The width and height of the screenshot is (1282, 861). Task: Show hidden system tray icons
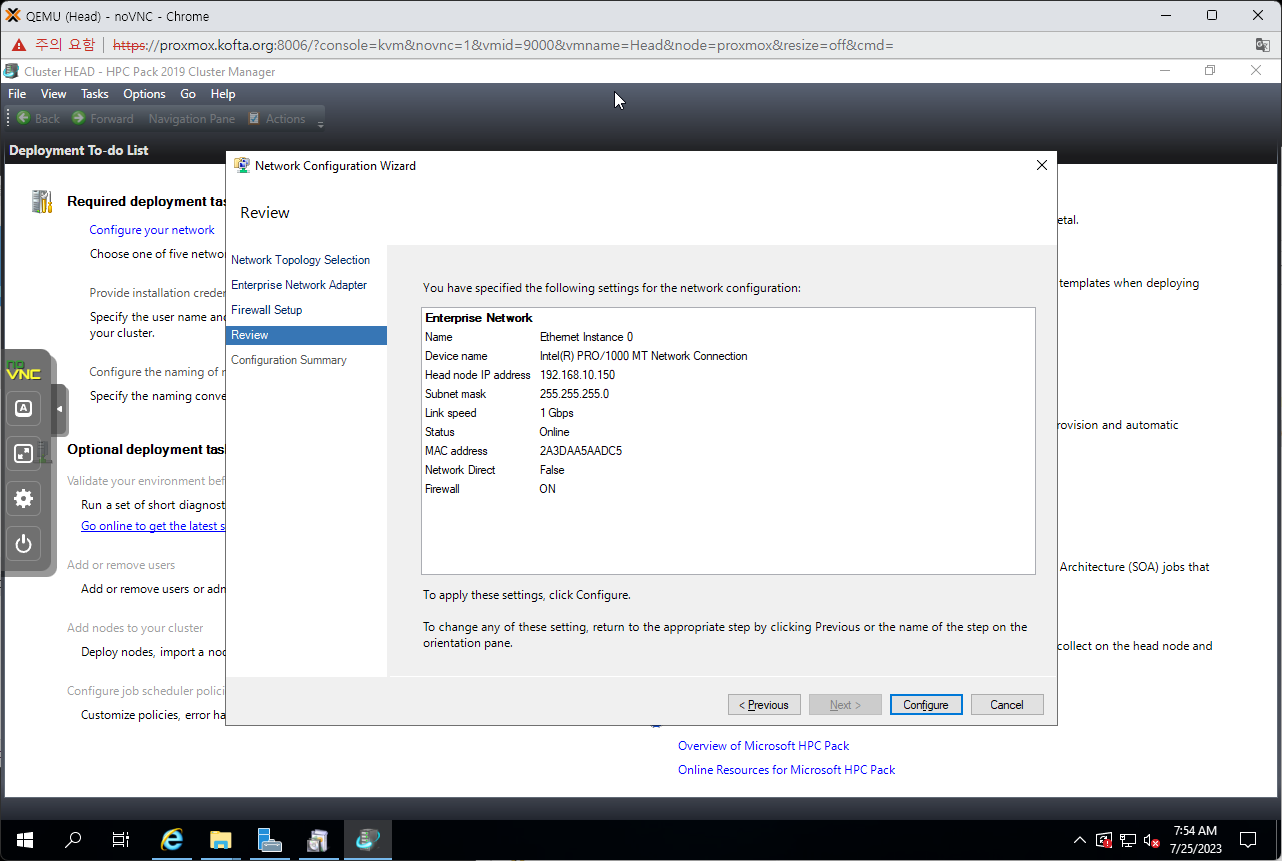(x=1079, y=840)
